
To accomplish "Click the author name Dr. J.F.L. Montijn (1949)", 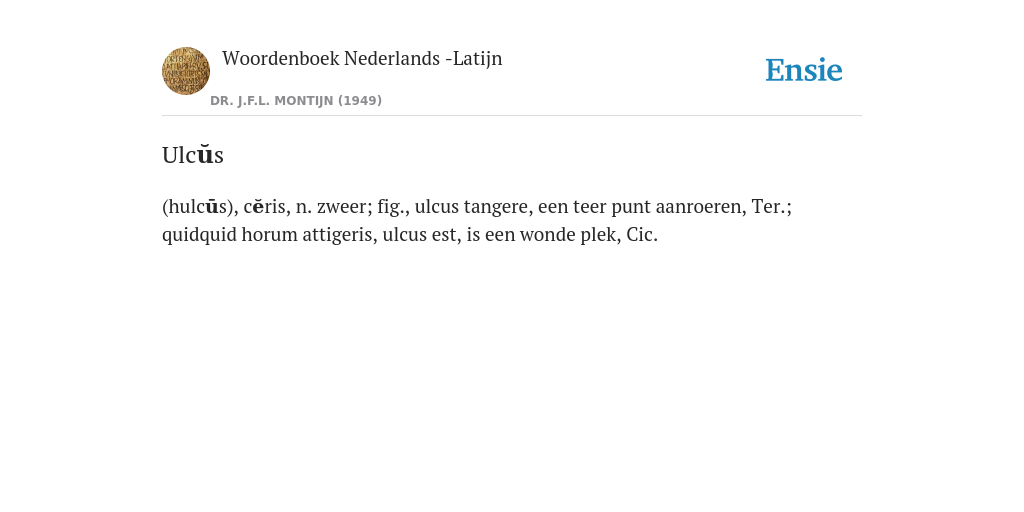I will tap(296, 101).
